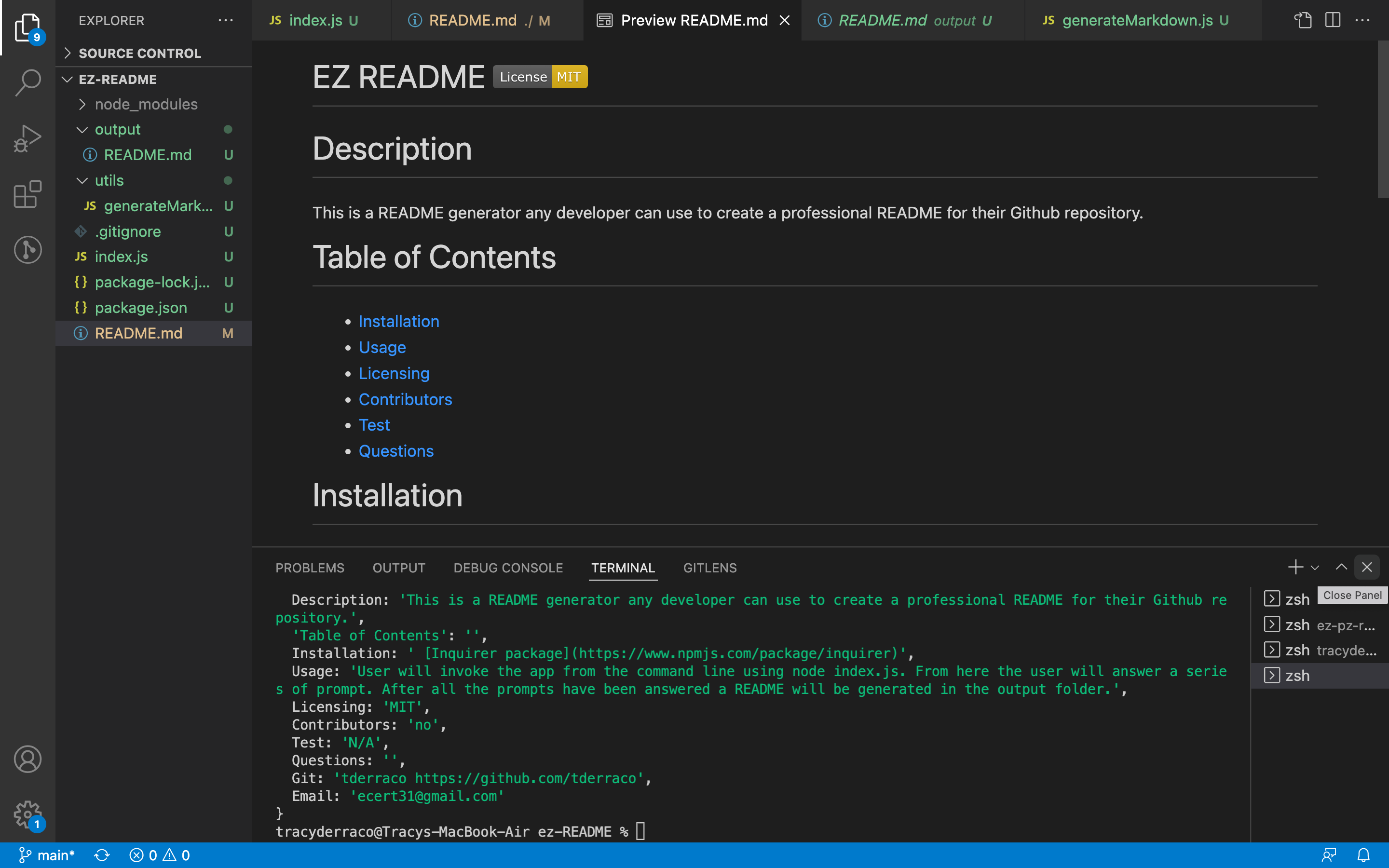The width and height of the screenshot is (1389, 868).
Task: Synchronize changes in status bar
Action: (102, 855)
